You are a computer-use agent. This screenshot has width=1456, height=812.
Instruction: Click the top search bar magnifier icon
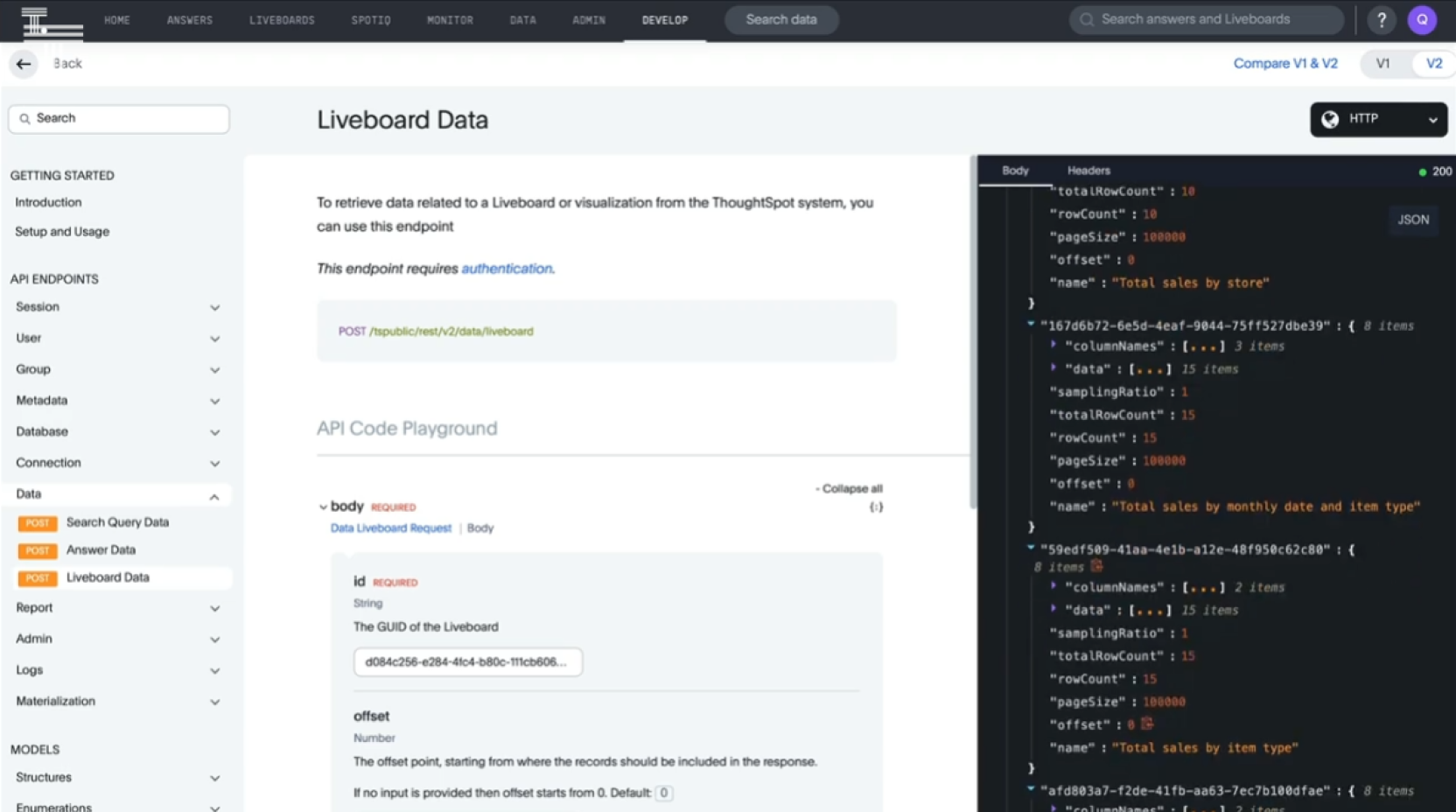pos(1087,19)
